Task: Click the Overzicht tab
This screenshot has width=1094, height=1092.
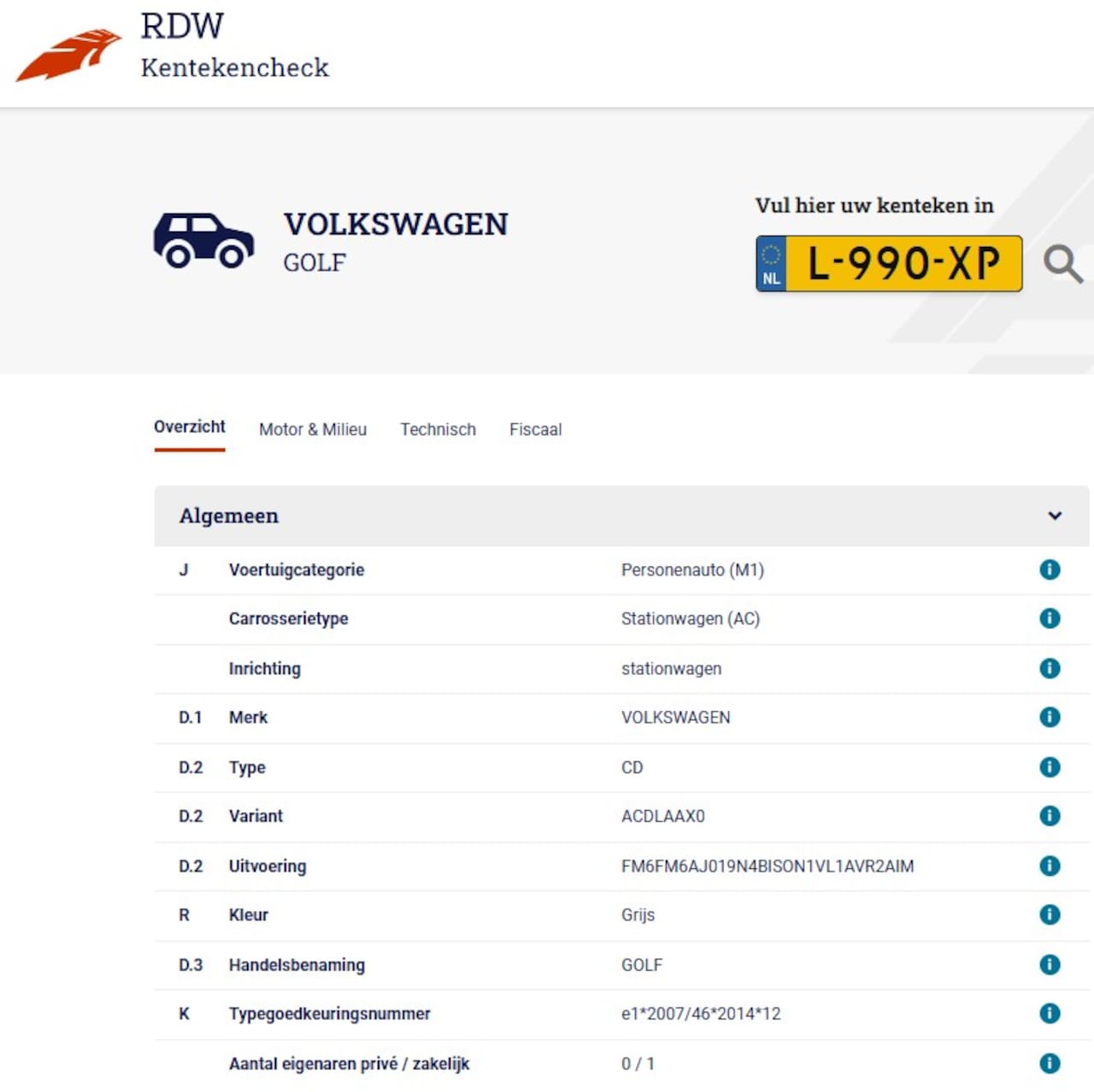Action: [x=190, y=427]
